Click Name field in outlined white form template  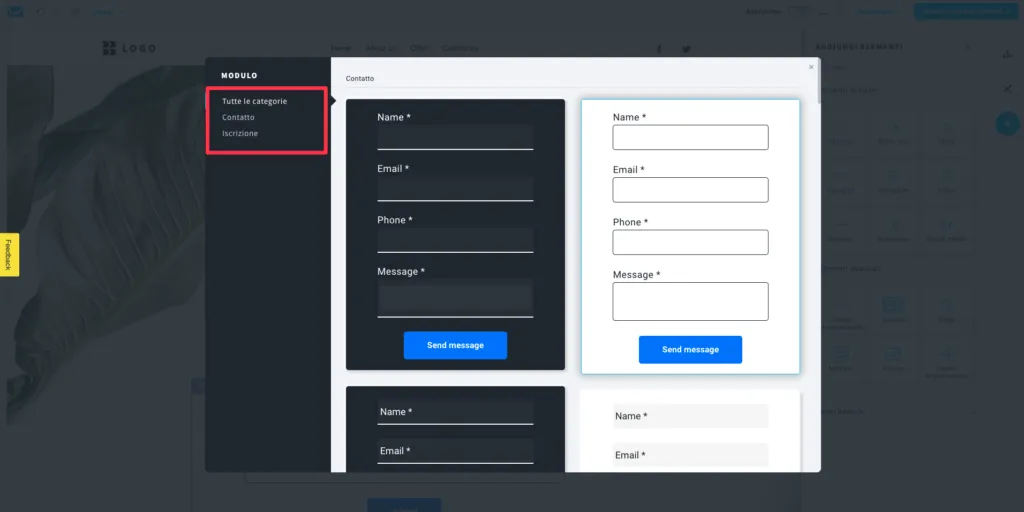(x=690, y=137)
